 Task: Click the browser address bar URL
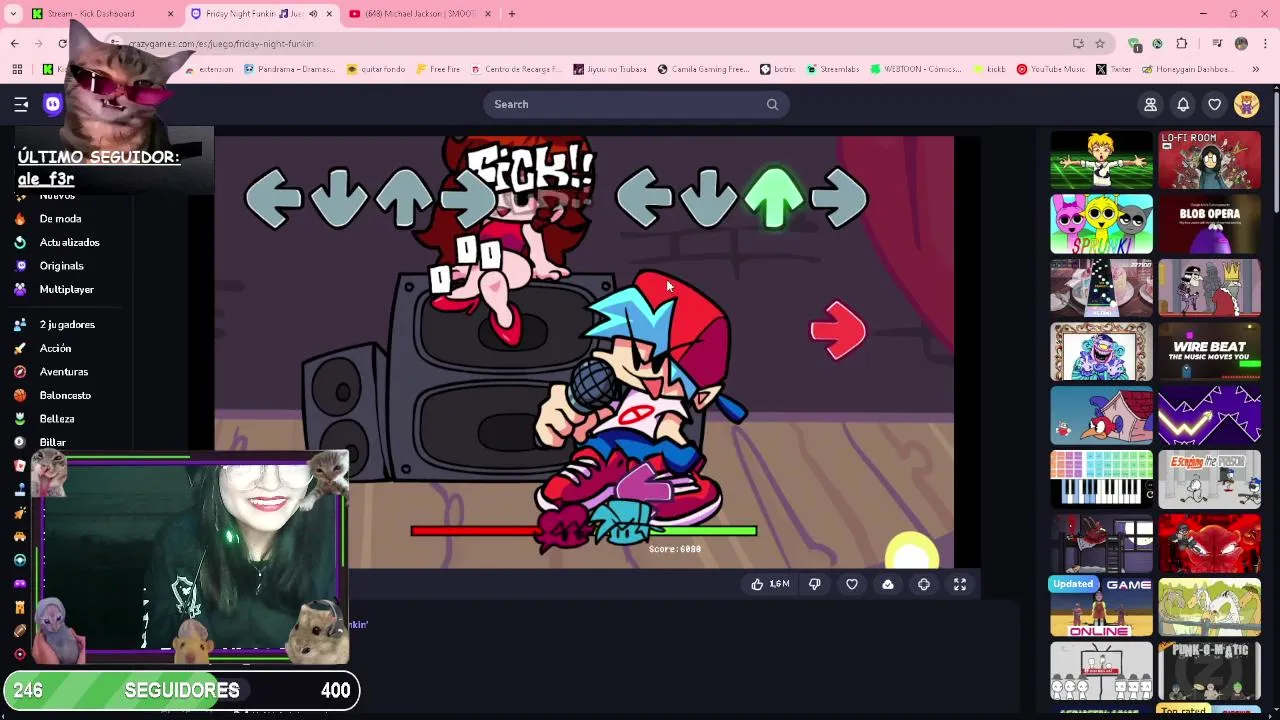(x=222, y=44)
